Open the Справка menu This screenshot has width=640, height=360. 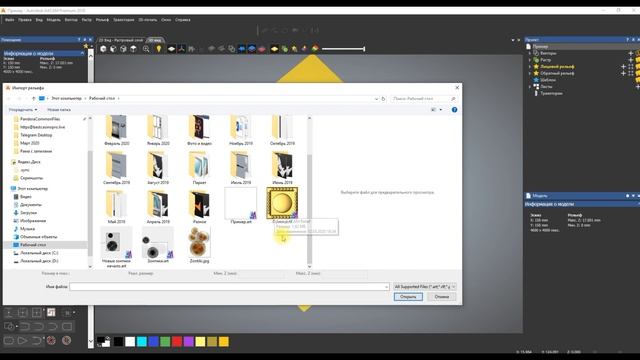(182, 20)
